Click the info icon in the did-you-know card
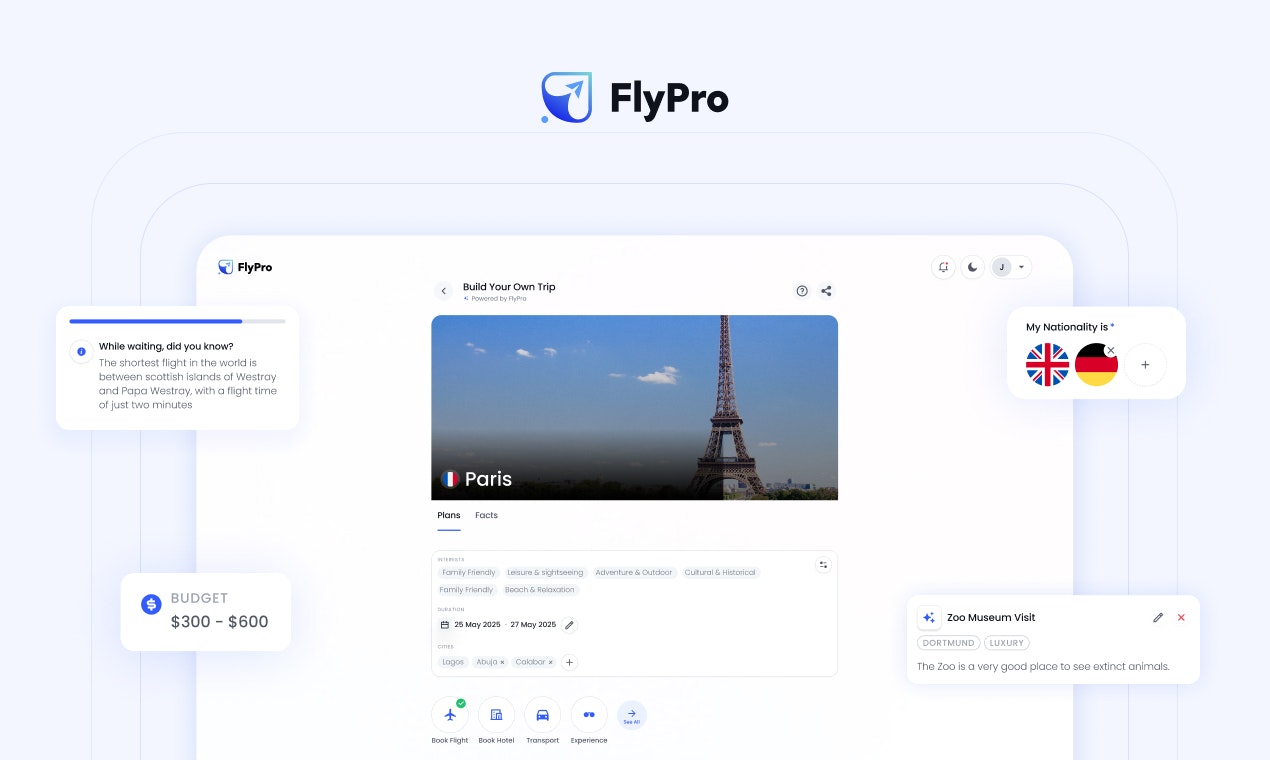This screenshot has width=1270, height=760. 81,352
